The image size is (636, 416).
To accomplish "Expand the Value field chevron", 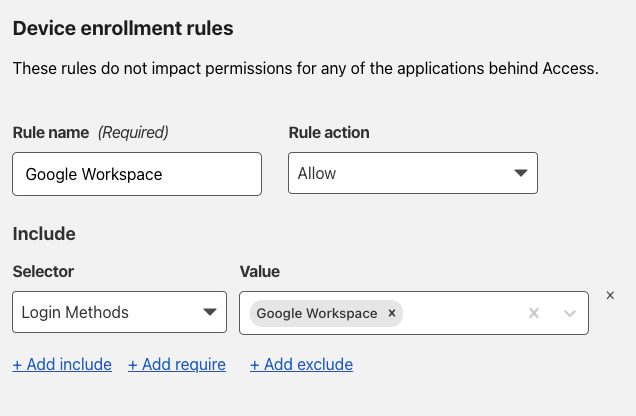I will (570, 313).
